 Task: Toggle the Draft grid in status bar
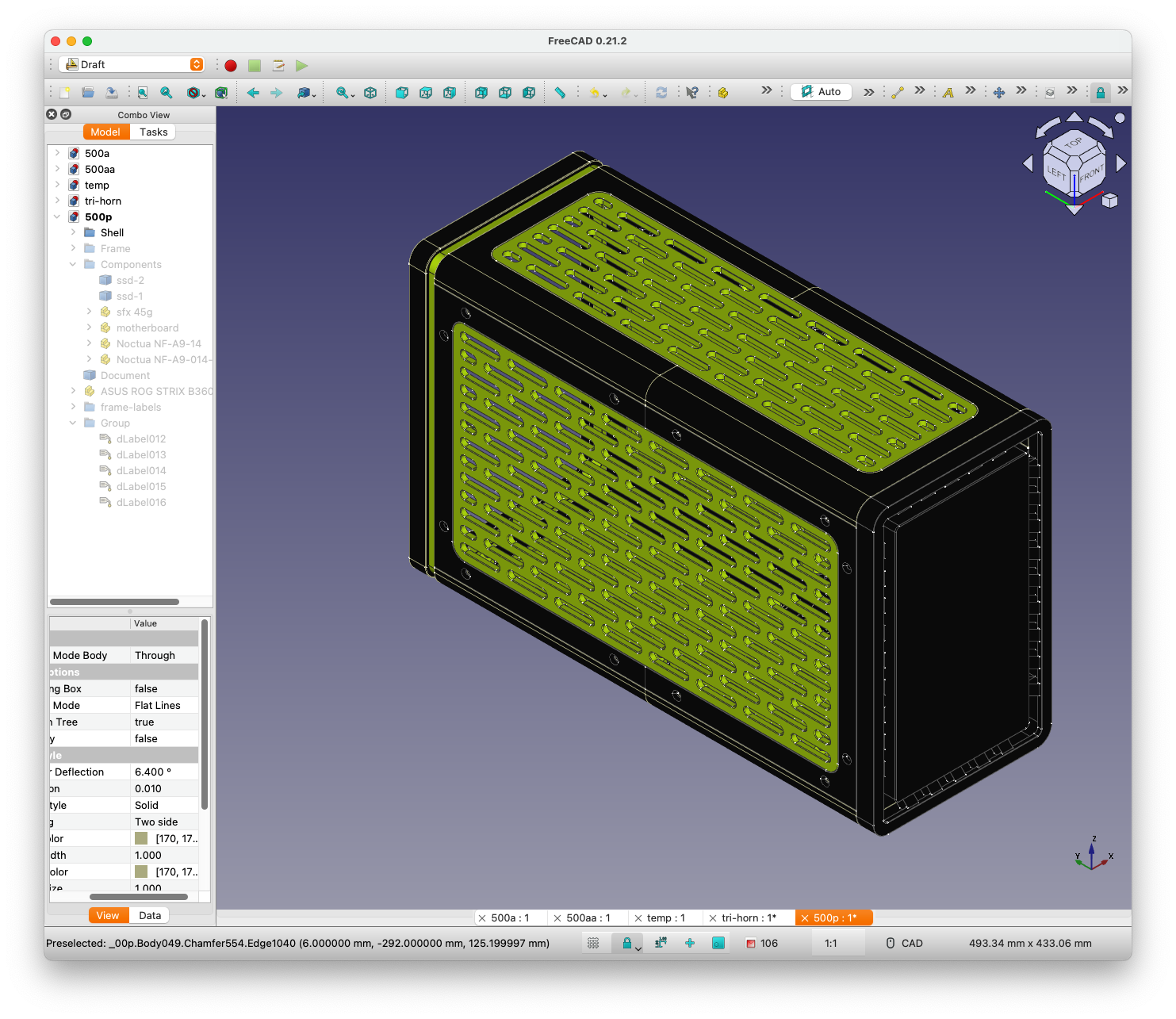pos(593,943)
